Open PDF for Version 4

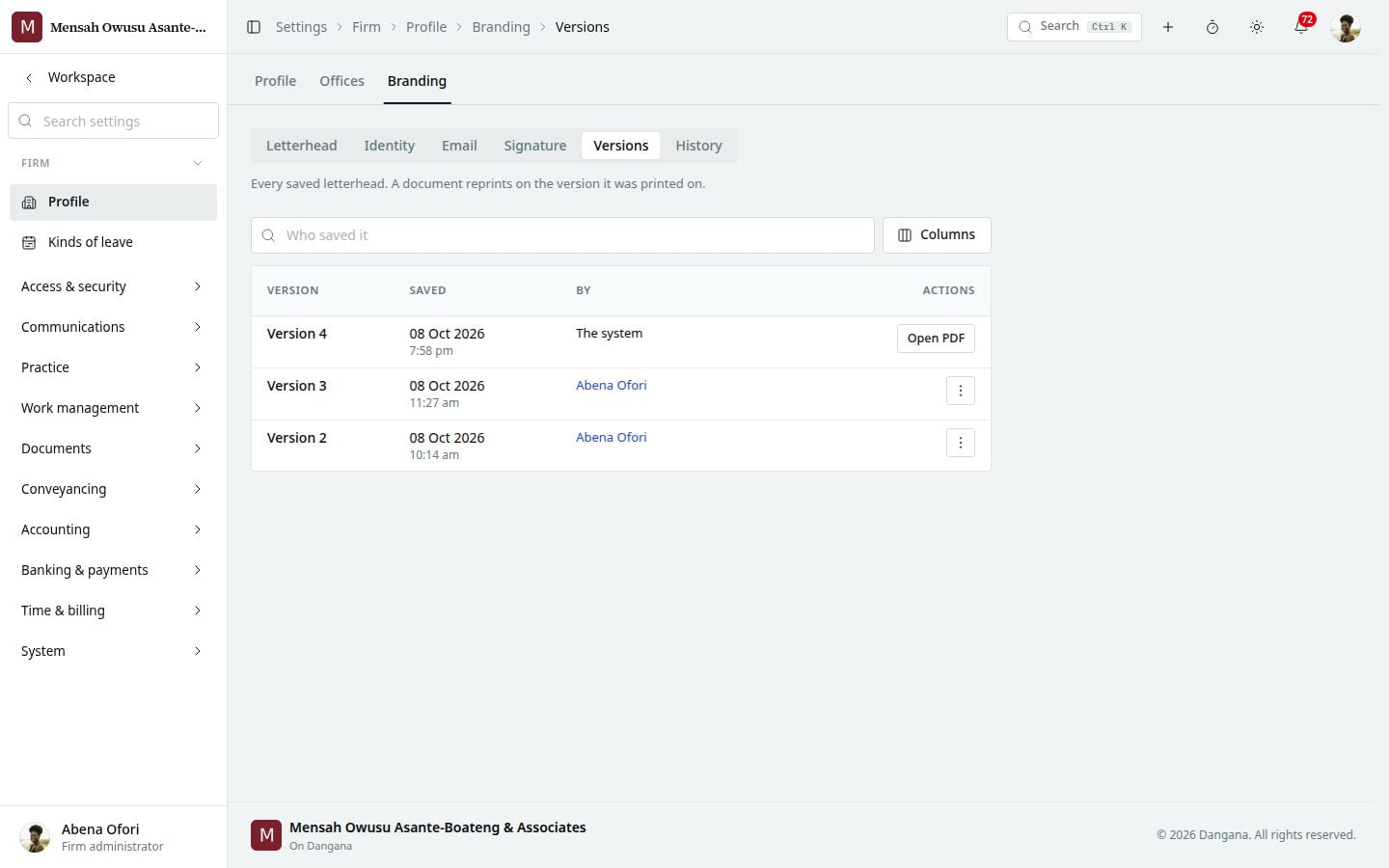pyautogui.click(x=936, y=339)
